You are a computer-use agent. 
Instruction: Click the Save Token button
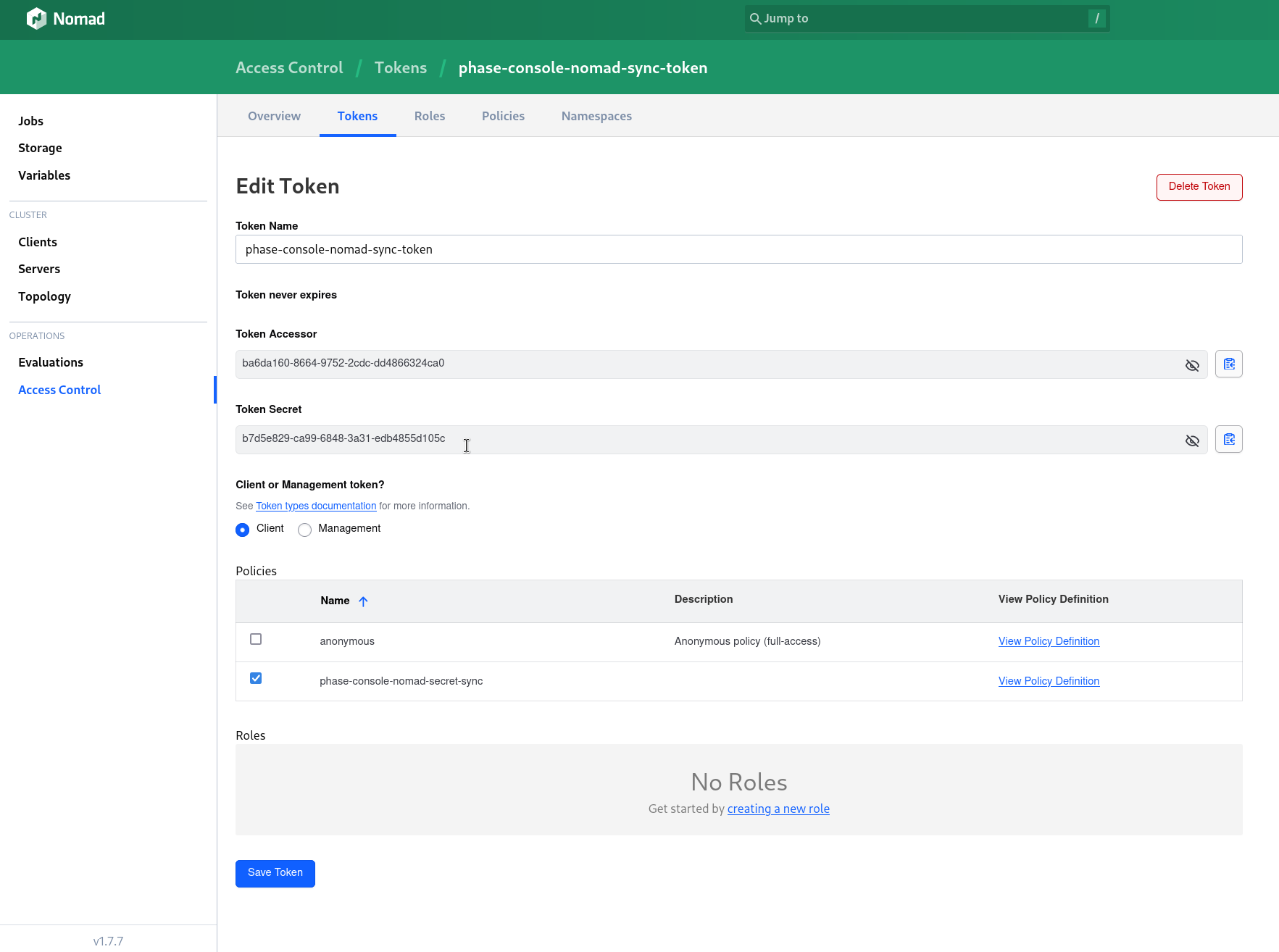point(275,873)
